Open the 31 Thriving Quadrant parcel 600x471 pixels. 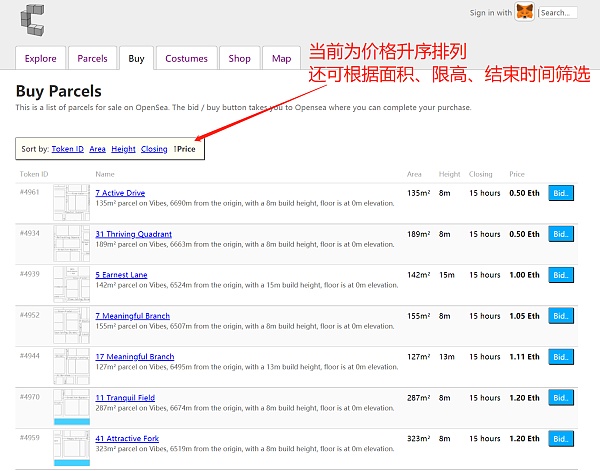133,234
